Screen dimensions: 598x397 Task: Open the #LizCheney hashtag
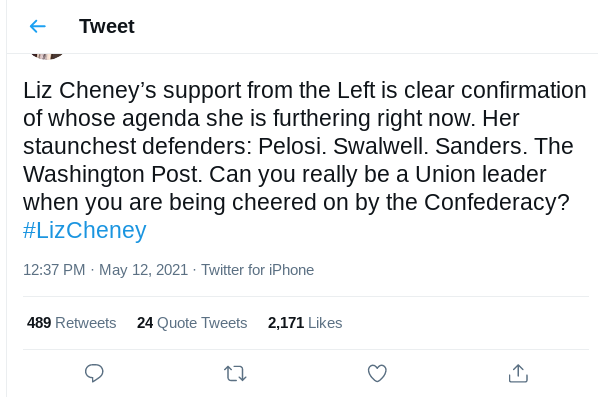pos(85,230)
